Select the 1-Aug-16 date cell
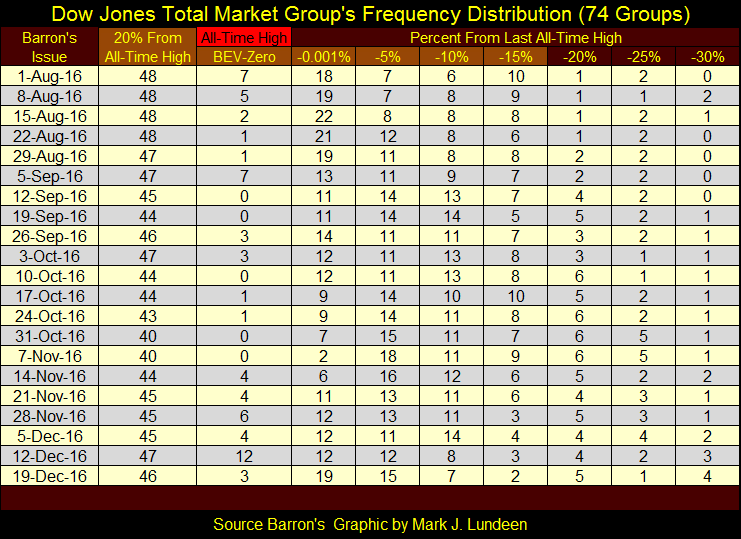Screen dimensions: 741x539 (50, 76)
